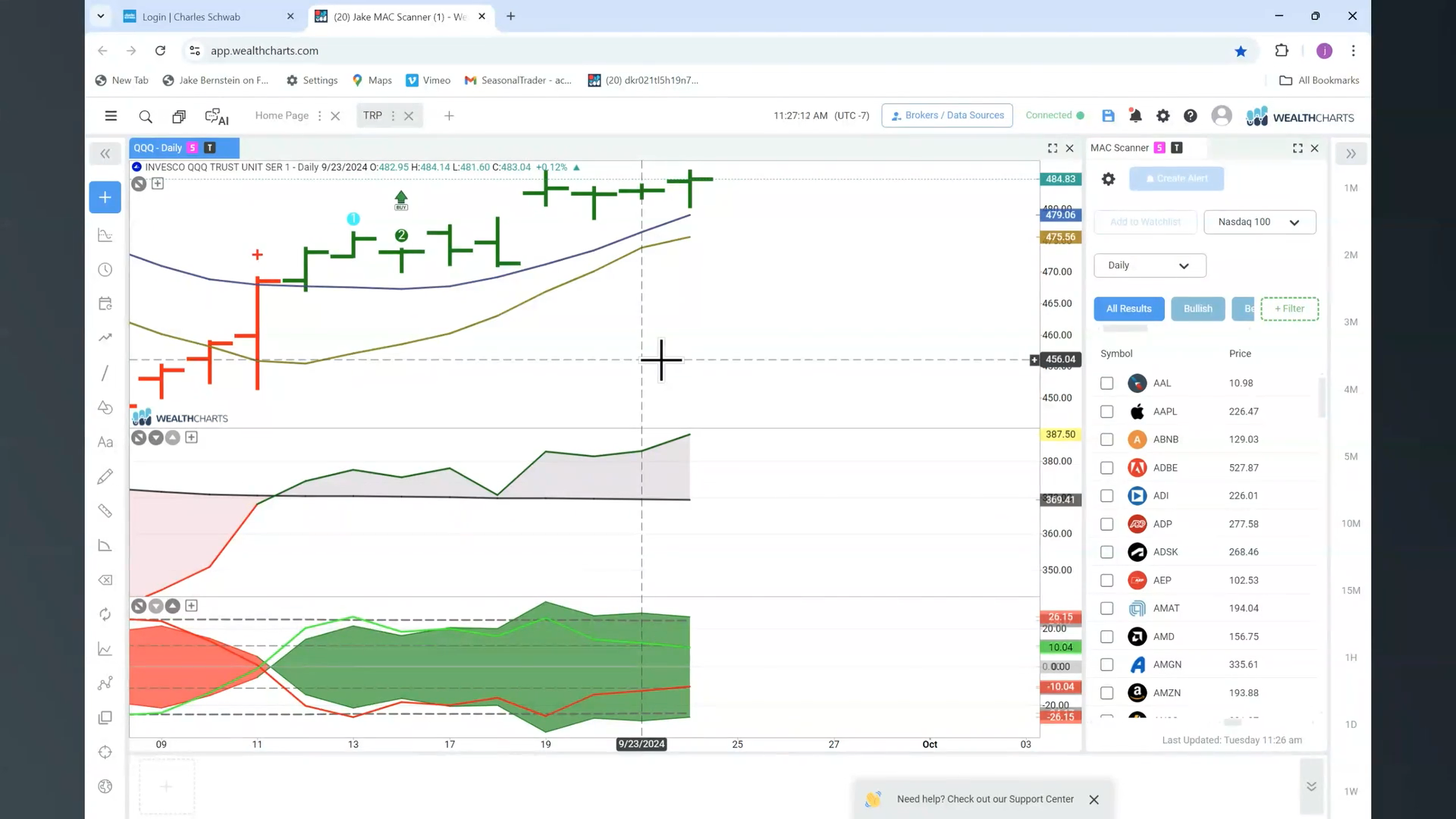Maximize the MAC Scanner panel
This screenshot has width=1456, height=819.
tap(1298, 148)
